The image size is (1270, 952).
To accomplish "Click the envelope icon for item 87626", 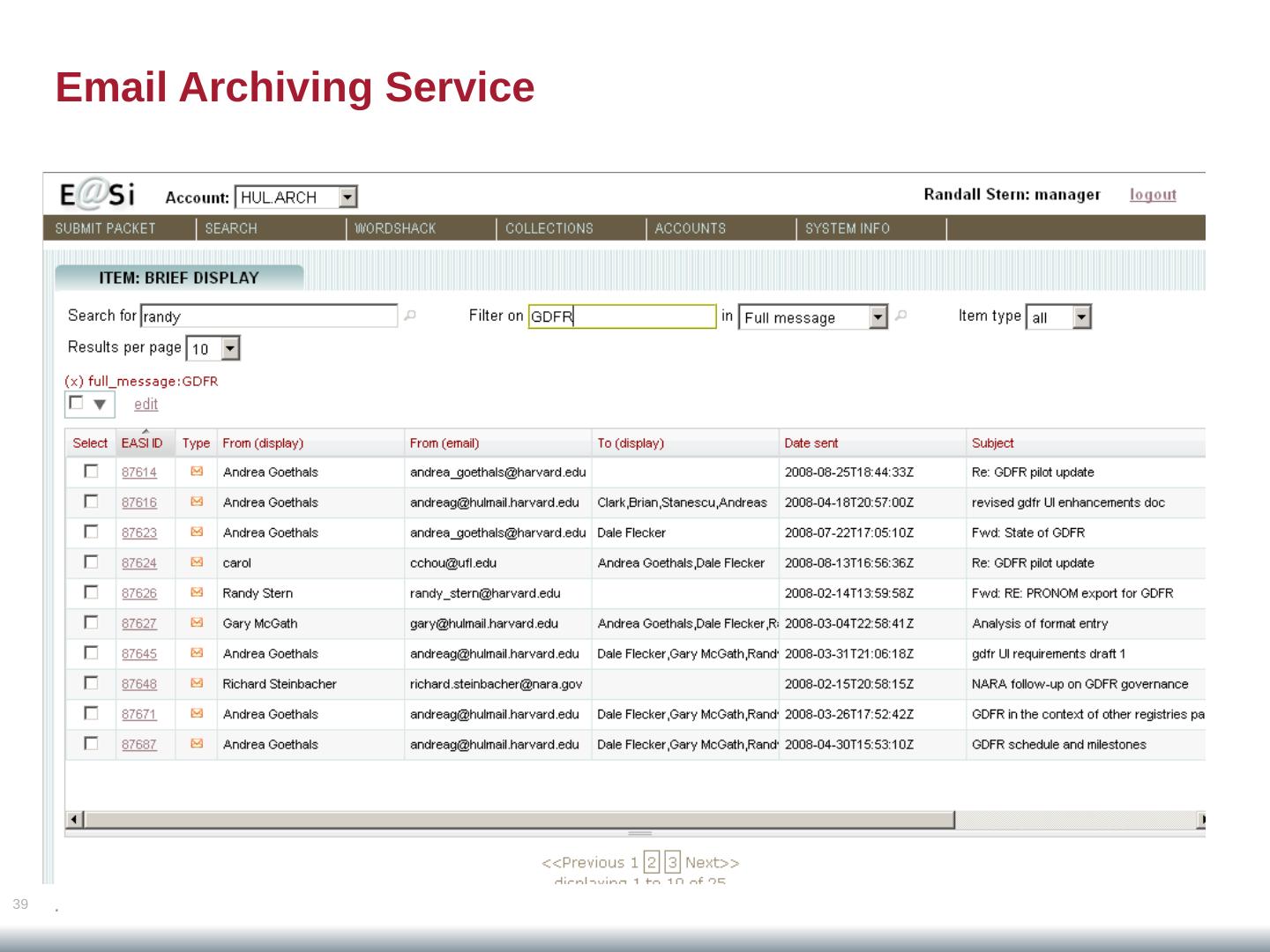I will click(x=197, y=592).
